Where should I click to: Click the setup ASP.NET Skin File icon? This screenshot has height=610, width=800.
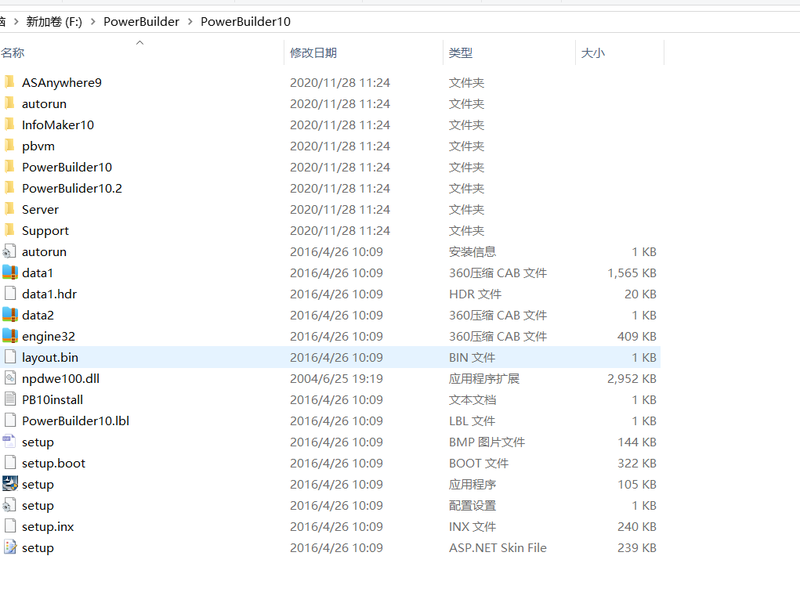10,548
